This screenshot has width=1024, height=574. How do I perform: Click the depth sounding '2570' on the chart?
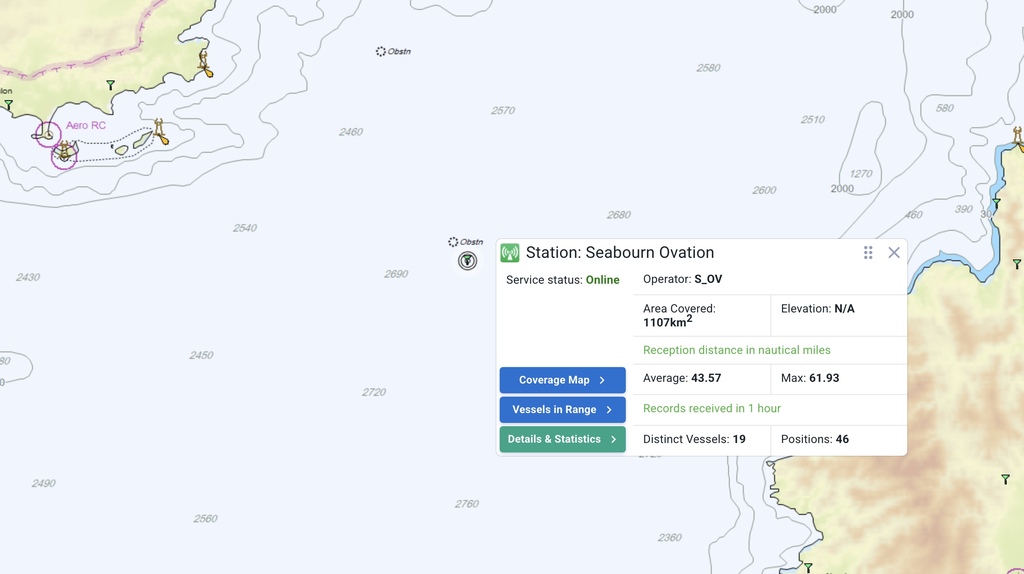[503, 110]
